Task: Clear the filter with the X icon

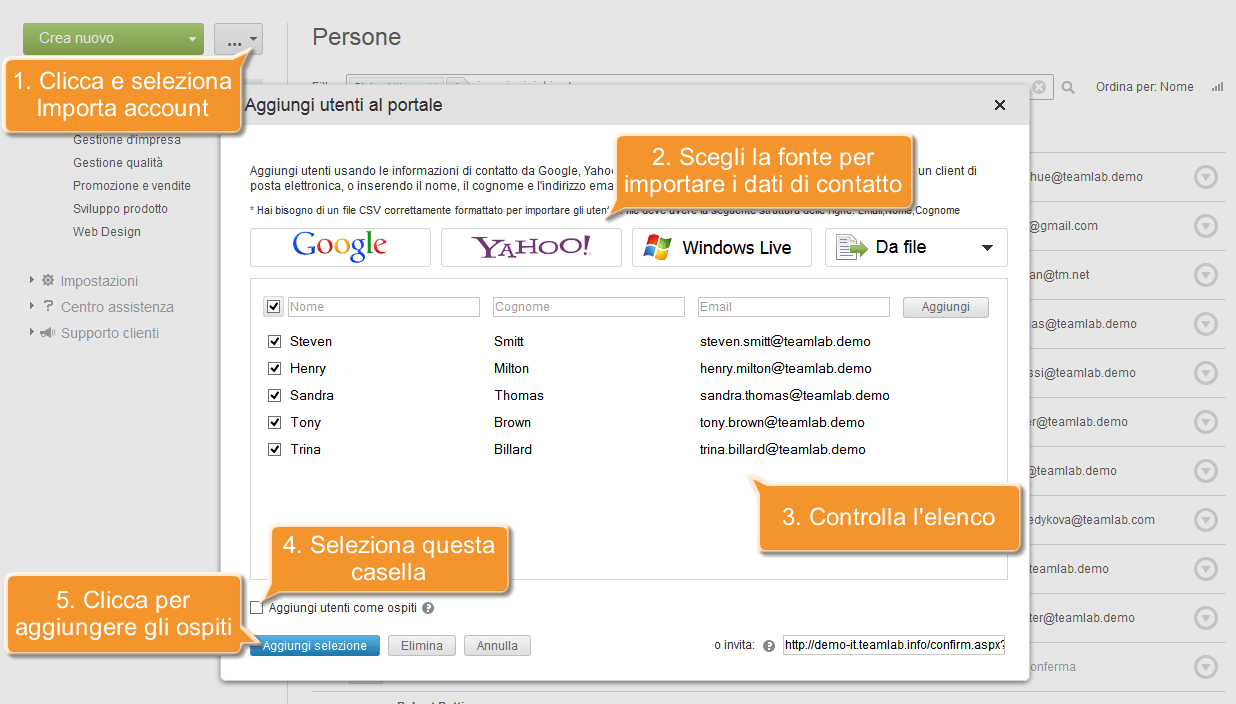Action: tap(1039, 87)
